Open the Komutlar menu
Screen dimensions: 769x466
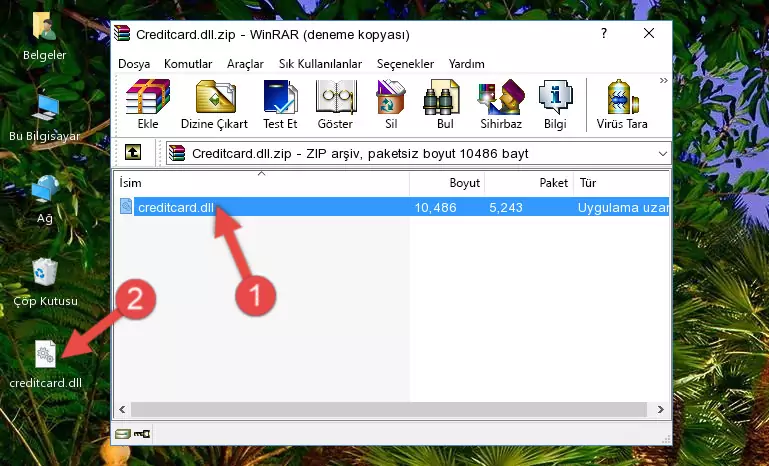188,64
